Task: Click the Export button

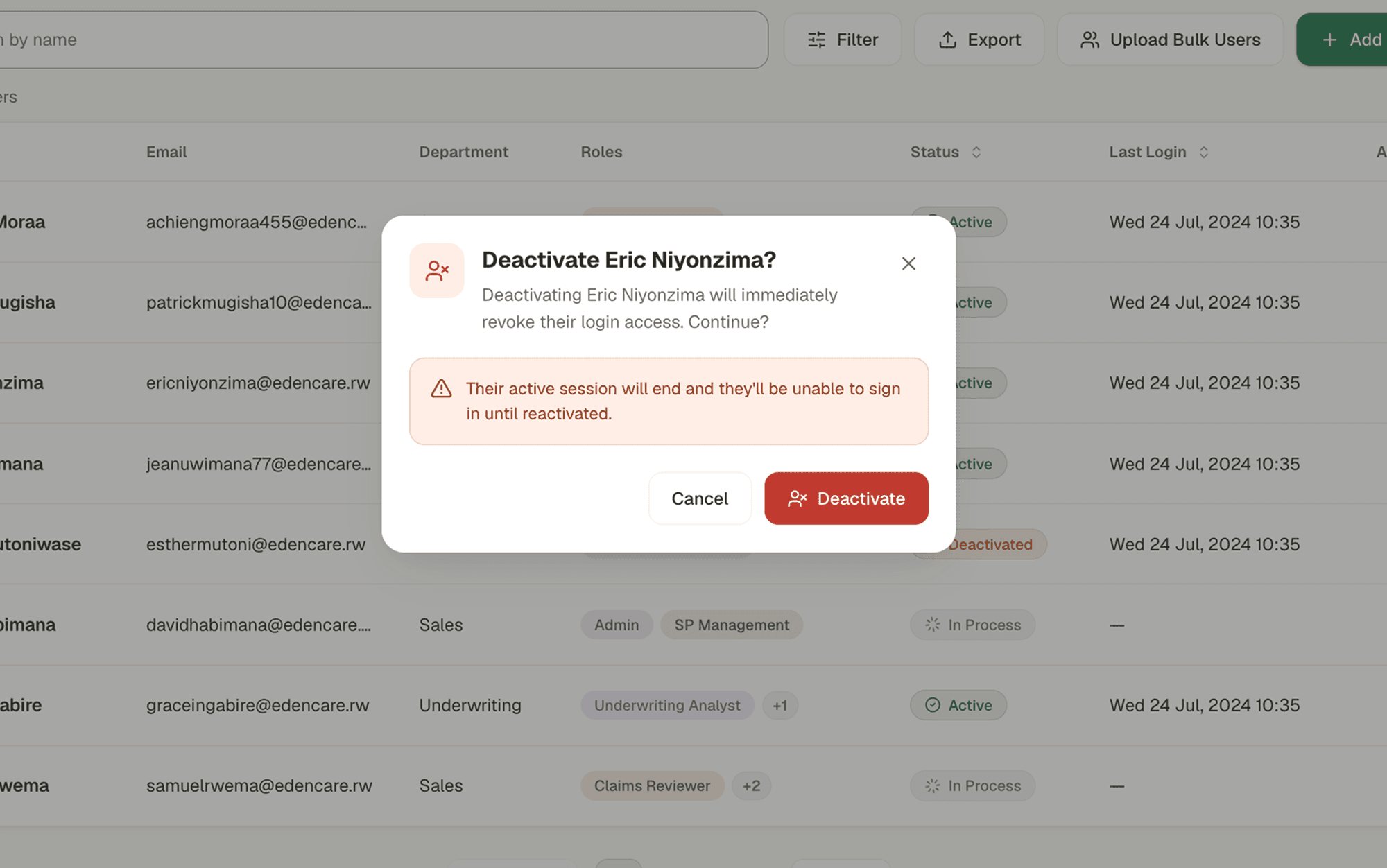Action: pos(979,40)
